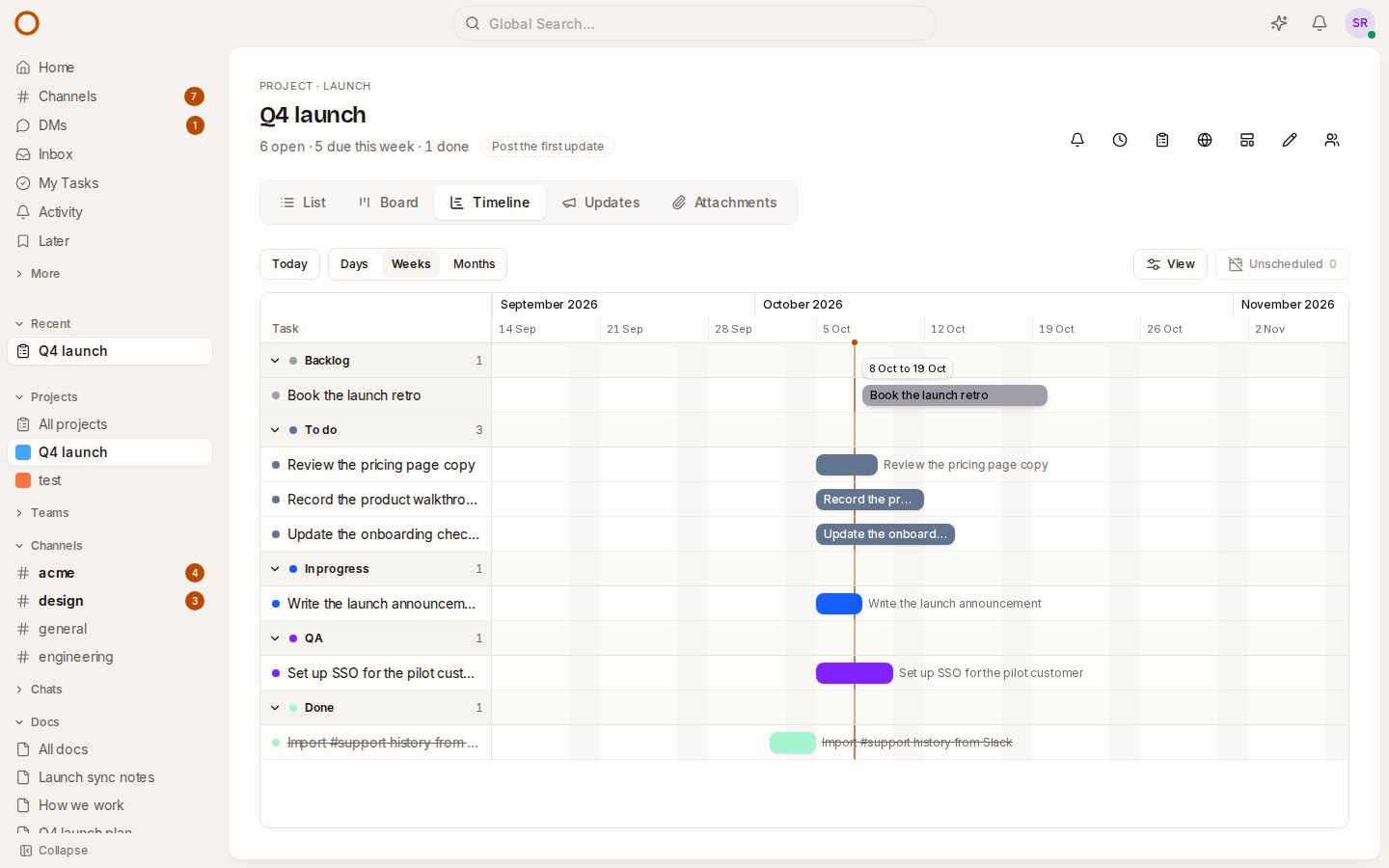Open the notifications bell in the top bar
The height and width of the screenshot is (868, 1389).
pos(1320,23)
